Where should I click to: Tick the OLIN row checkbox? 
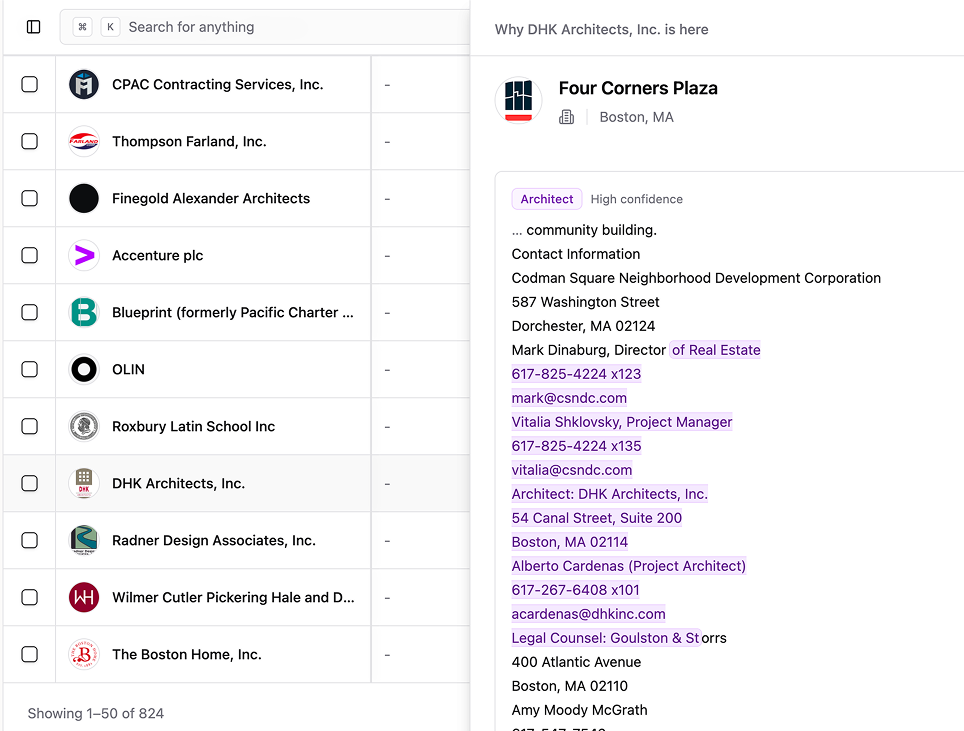pos(30,369)
